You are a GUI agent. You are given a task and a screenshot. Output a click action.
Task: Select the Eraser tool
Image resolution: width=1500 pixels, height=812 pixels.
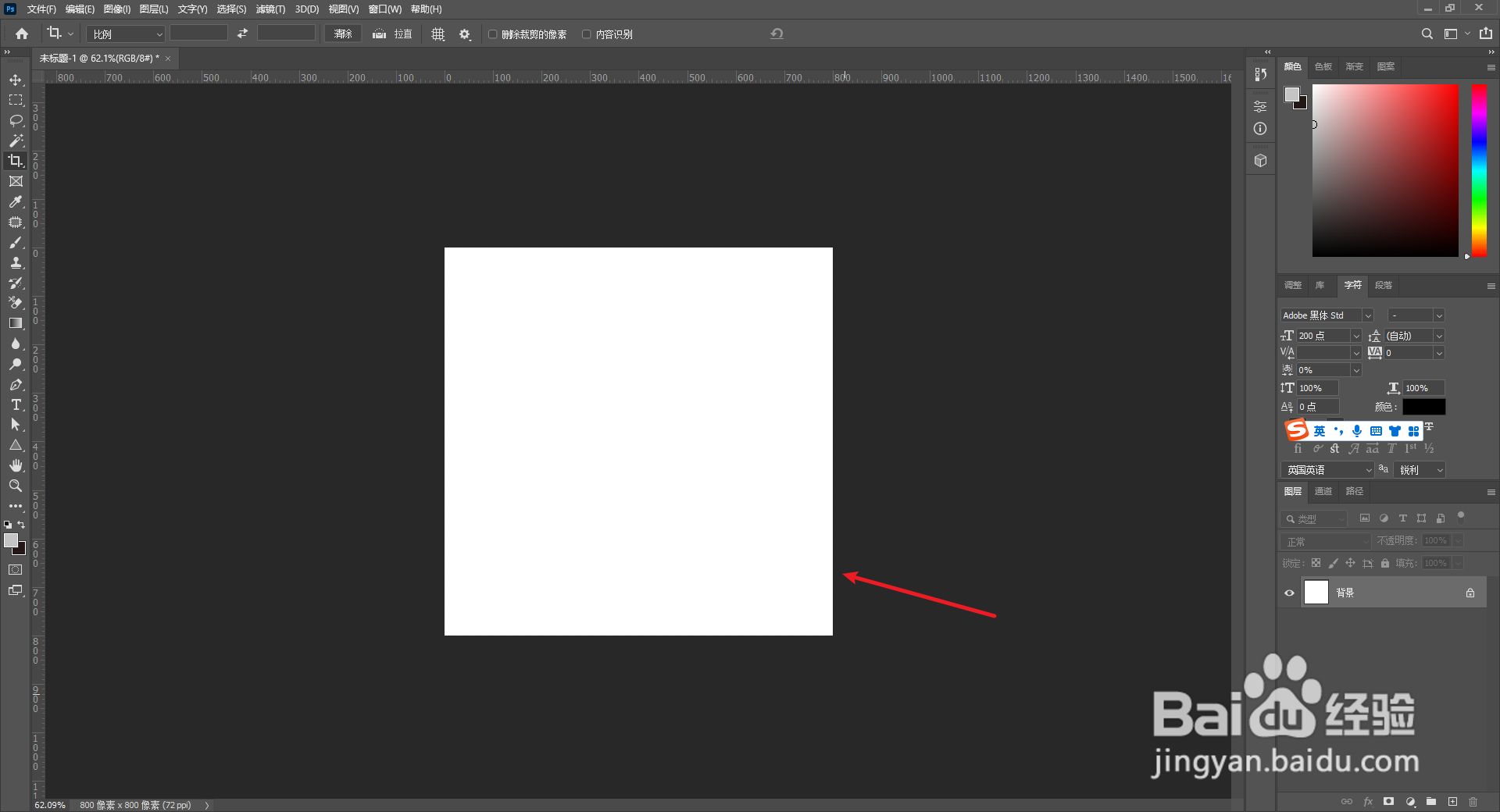click(x=16, y=303)
